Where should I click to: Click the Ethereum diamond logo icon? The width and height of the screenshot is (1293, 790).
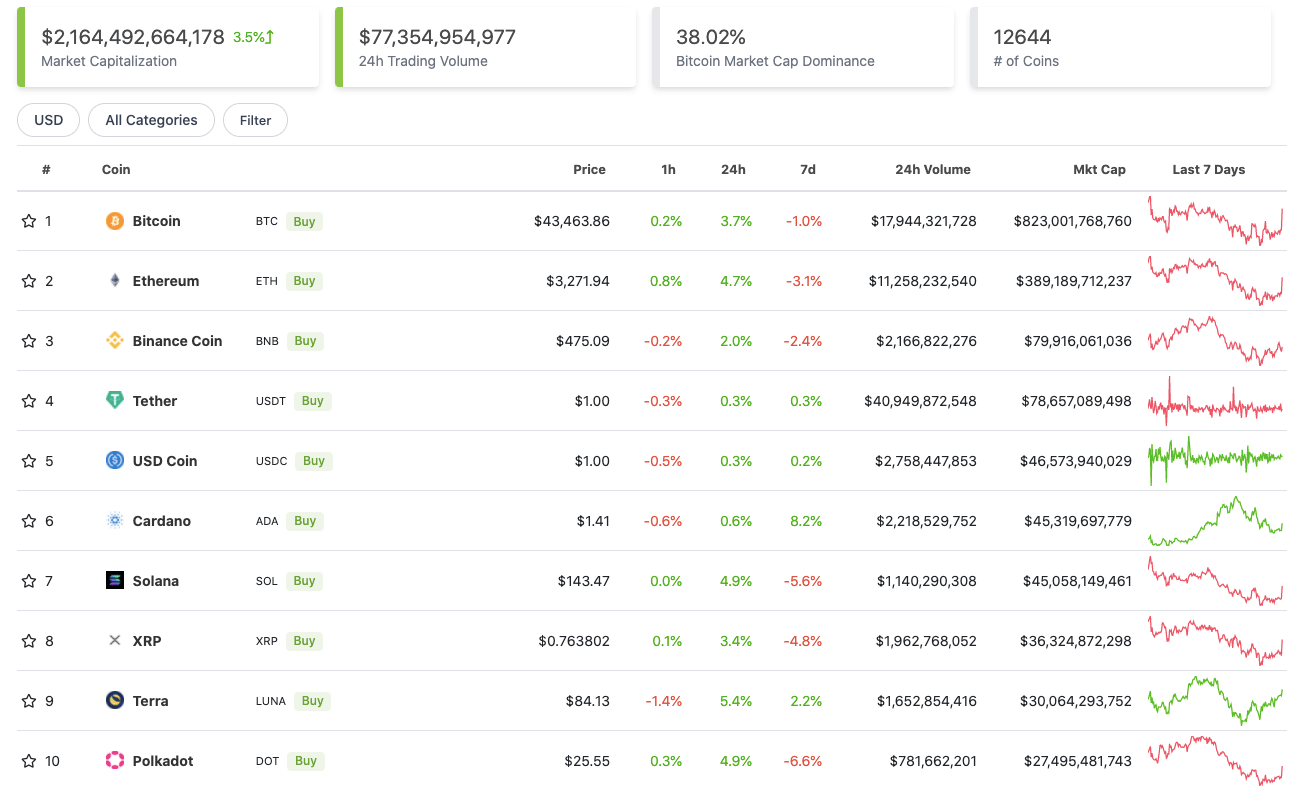(115, 281)
